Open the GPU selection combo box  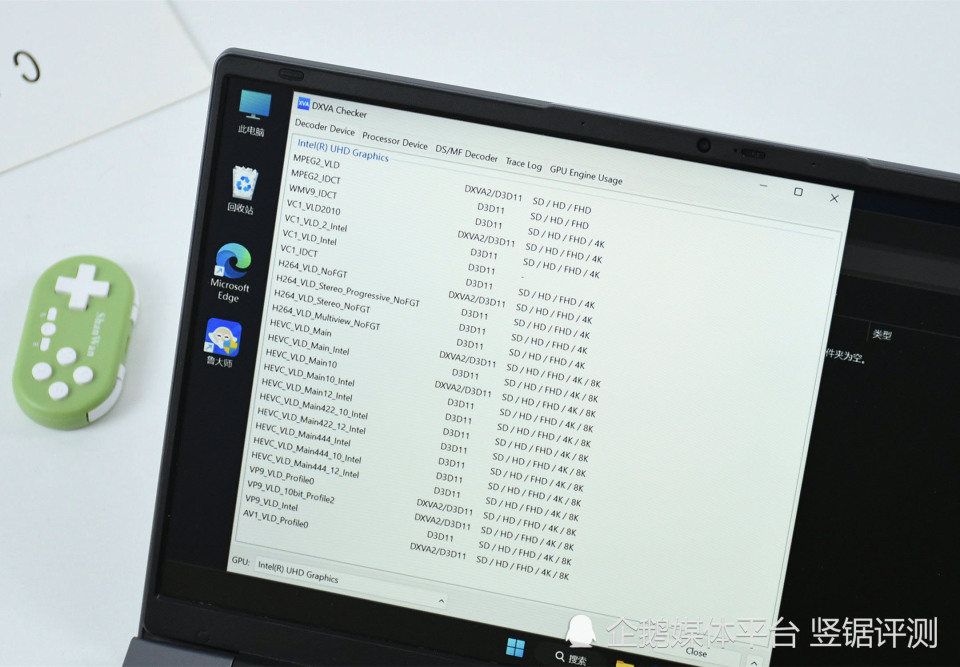coord(351,584)
